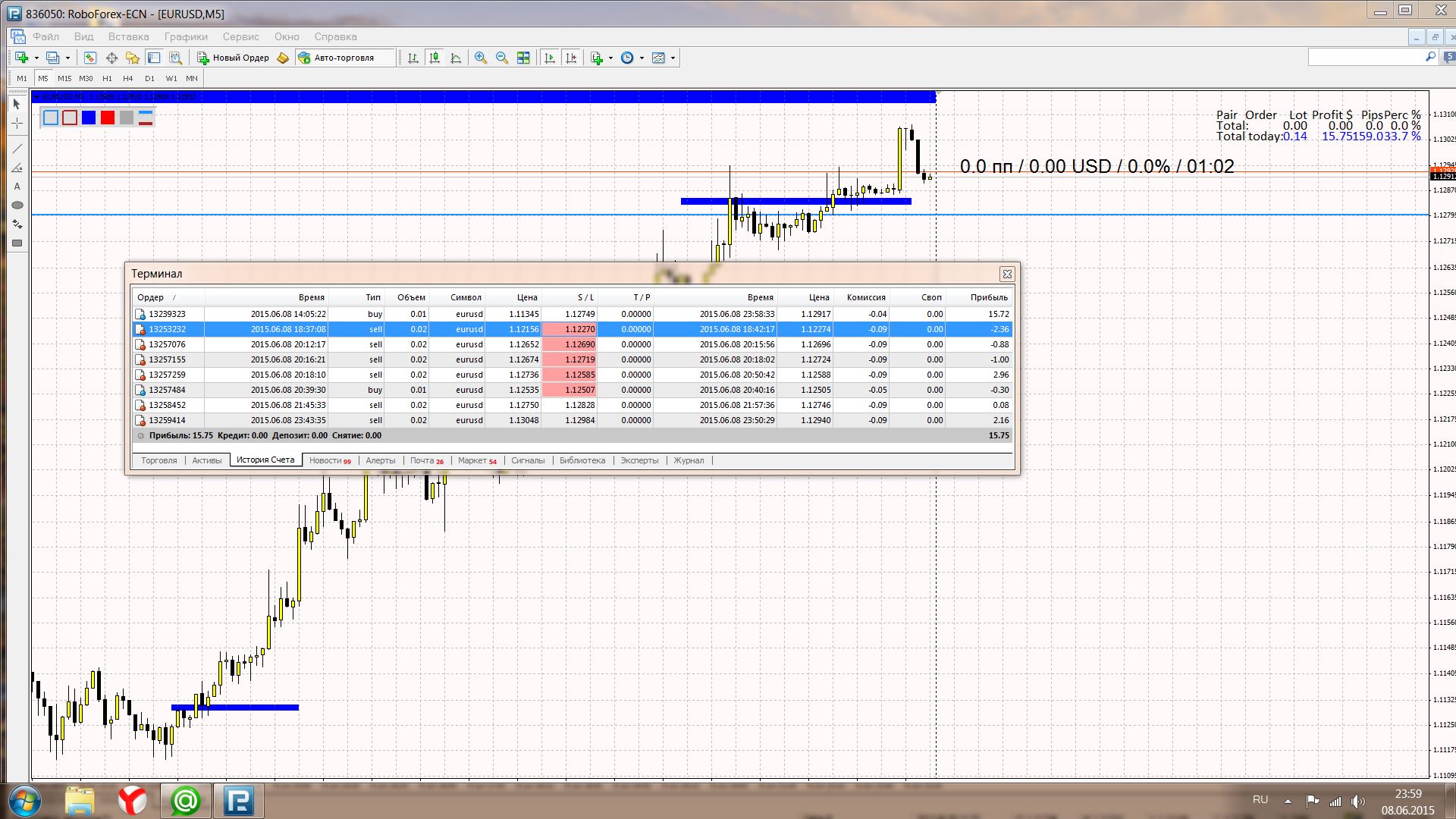Open the tile windows icon
1456x819 pixels.
point(523,58)
